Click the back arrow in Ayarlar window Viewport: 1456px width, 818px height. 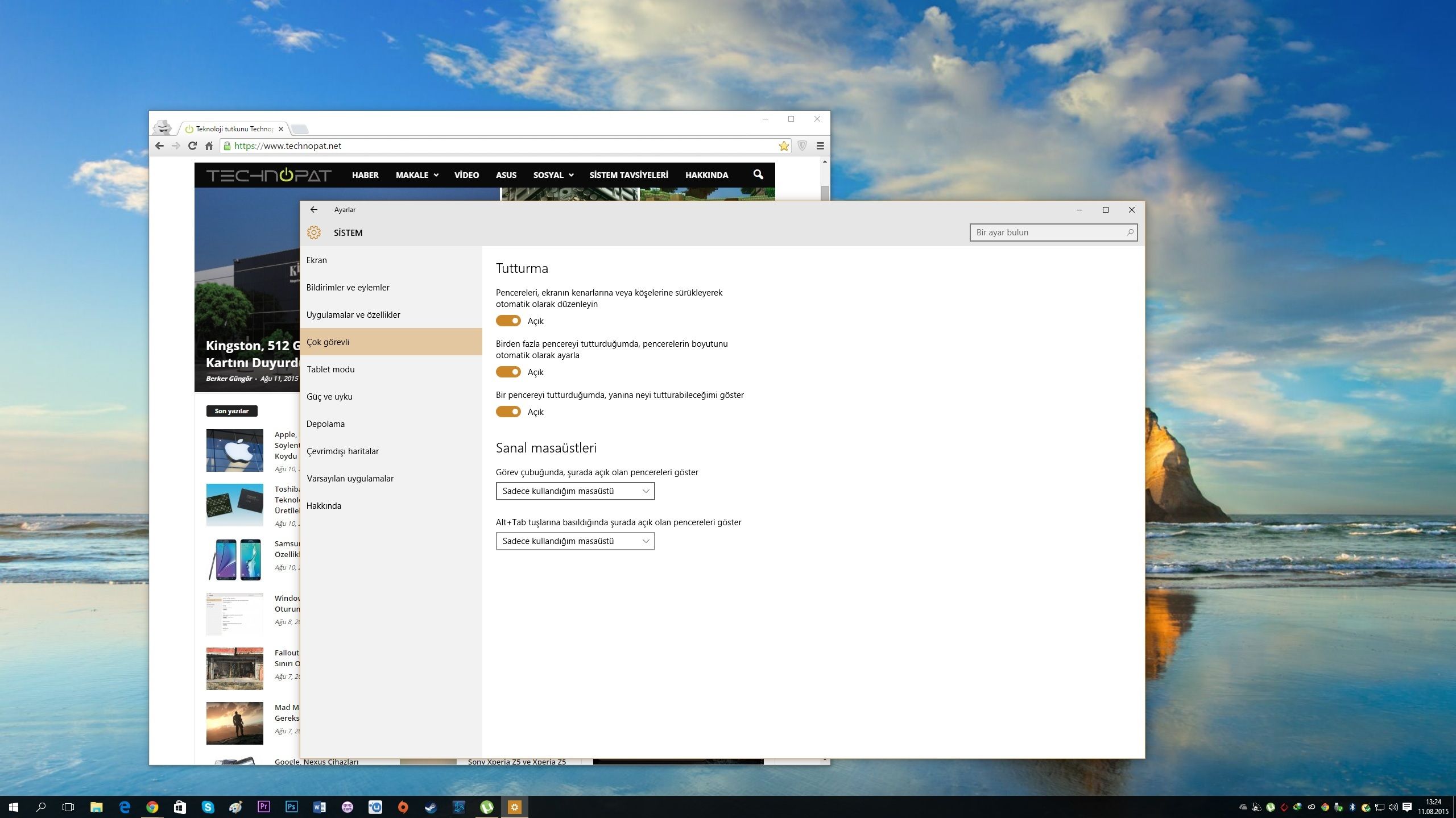click(x=314, y=210)
